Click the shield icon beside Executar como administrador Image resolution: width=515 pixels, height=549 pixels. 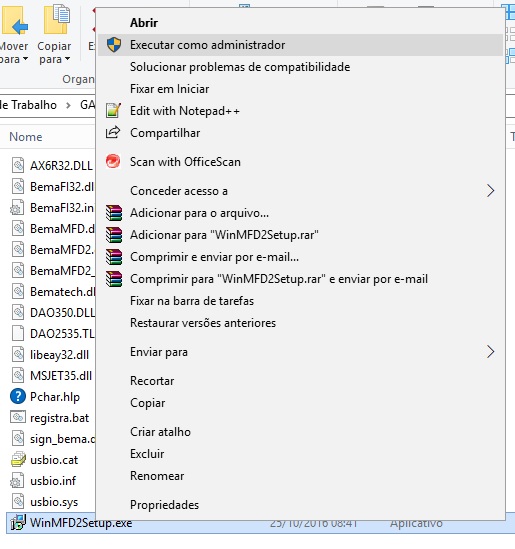click(x=114, y=45)
